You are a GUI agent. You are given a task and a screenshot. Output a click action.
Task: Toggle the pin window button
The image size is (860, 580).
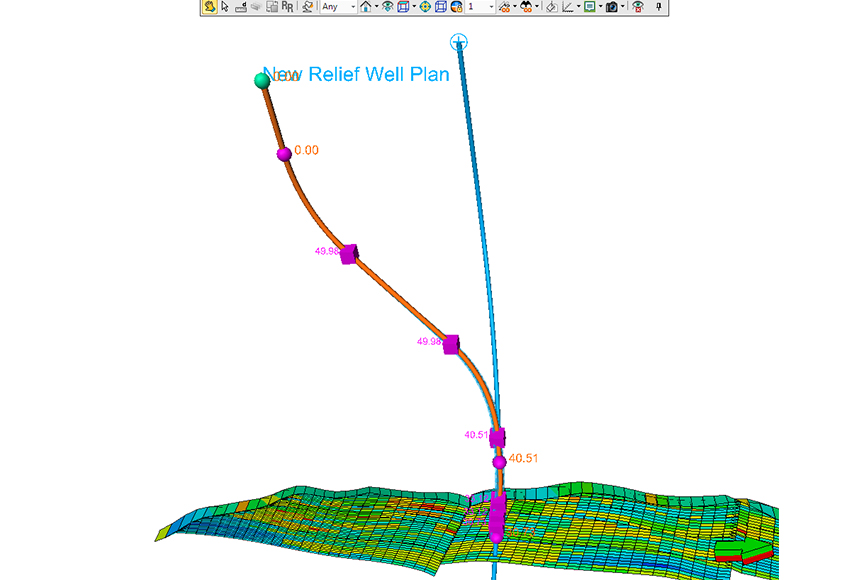[x=658, y=6]
